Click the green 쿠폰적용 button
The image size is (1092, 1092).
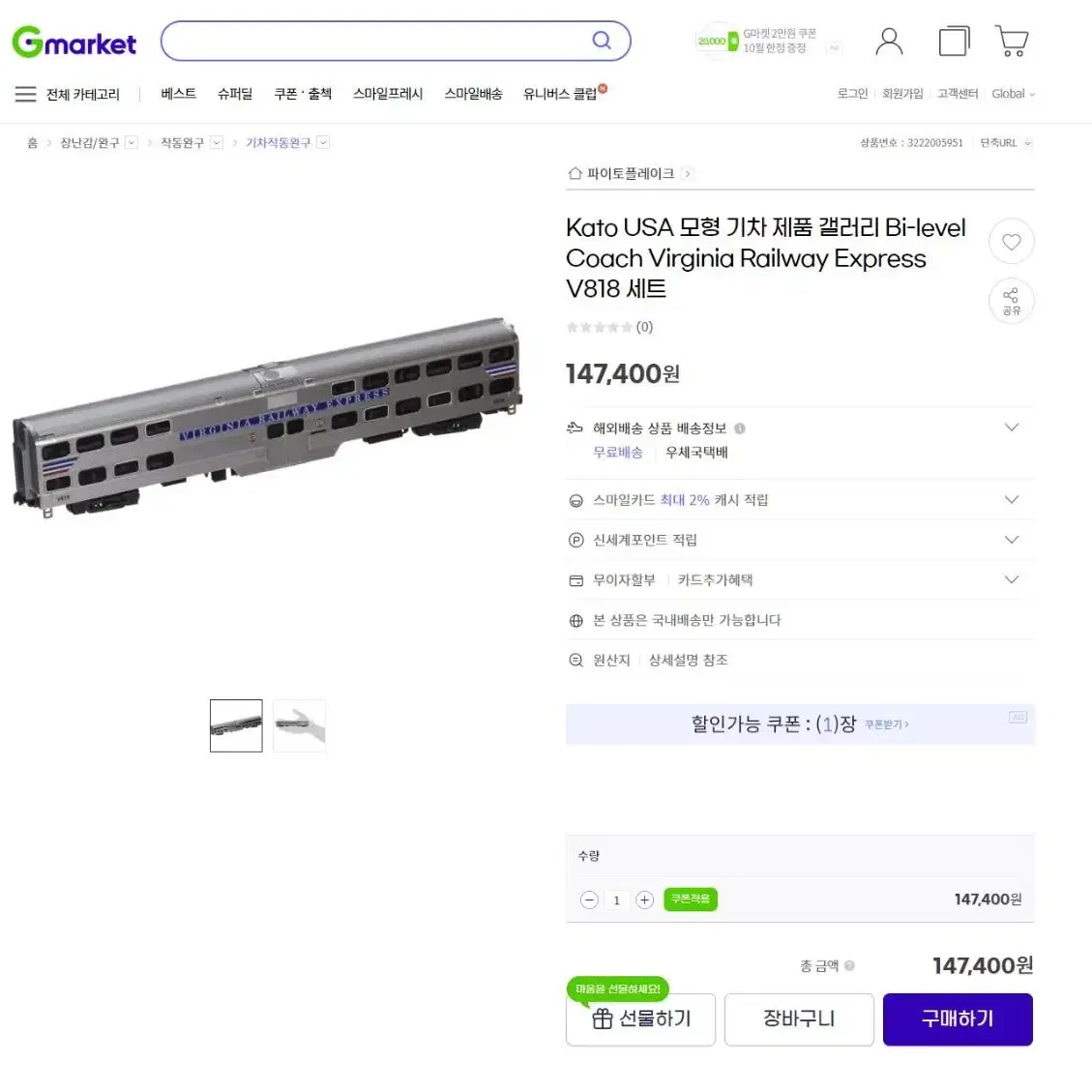(x=691, y=900)
